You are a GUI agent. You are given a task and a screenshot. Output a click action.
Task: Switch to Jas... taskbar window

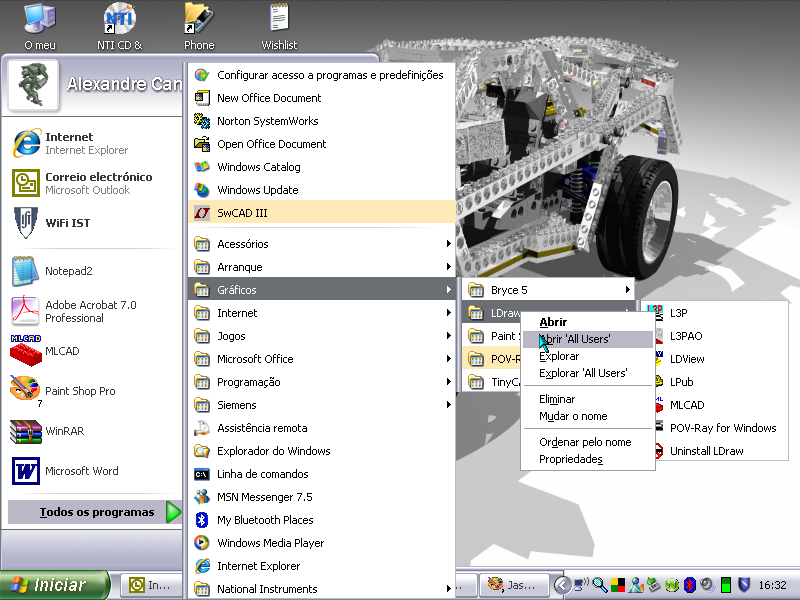tap(514, 585)
